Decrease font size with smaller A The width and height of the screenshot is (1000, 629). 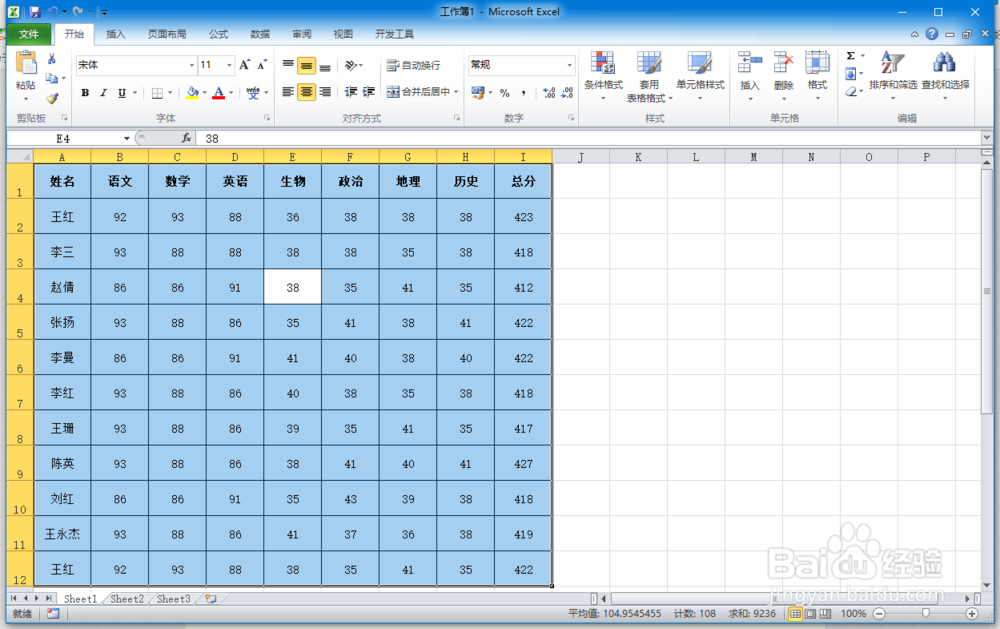click(262, 64)
